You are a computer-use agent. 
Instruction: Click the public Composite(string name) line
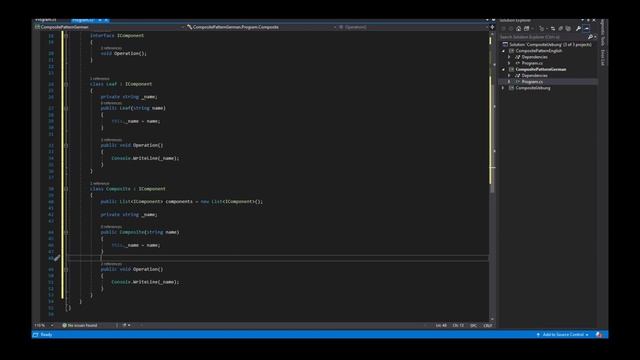(140, 232)
